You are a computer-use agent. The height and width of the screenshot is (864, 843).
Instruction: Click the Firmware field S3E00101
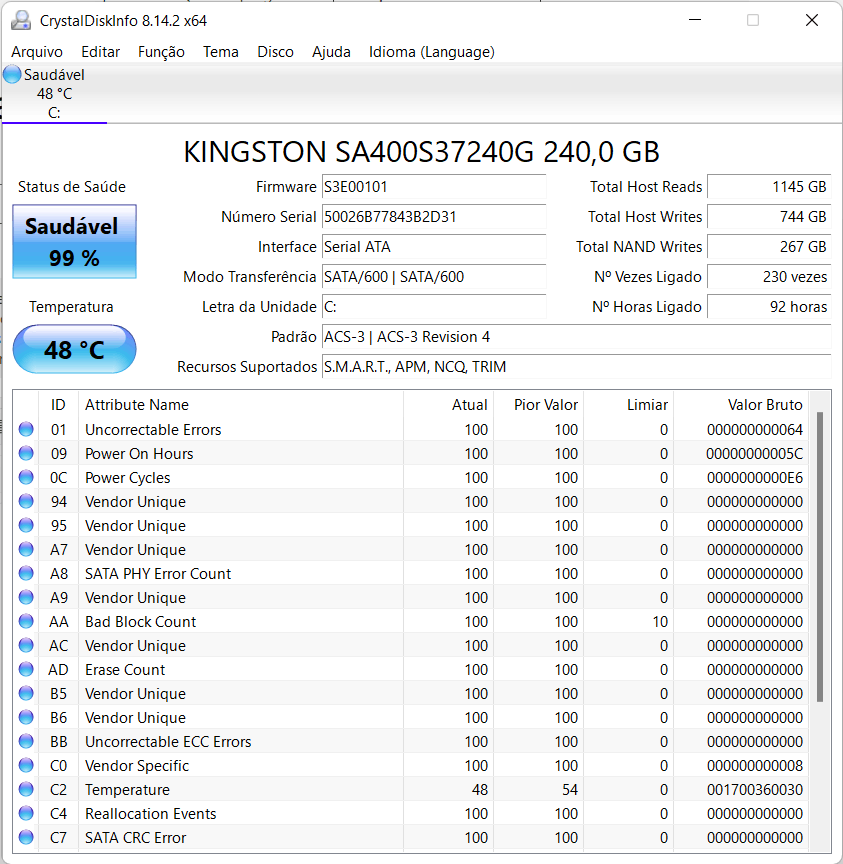click(x=434, y=187)
